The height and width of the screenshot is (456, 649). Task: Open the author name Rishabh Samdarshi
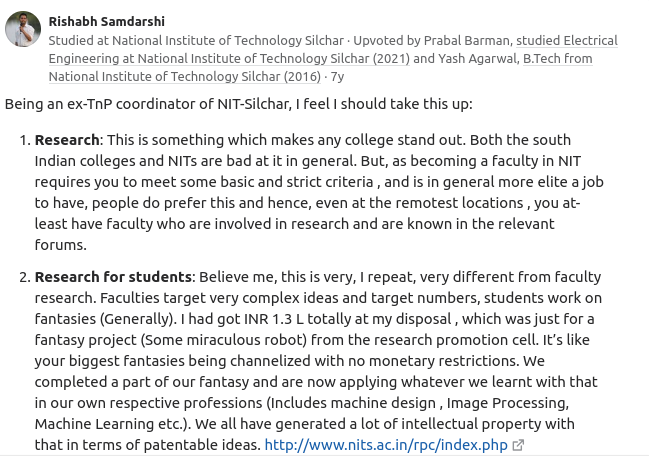pyautogui.click(x=106, y=21)
